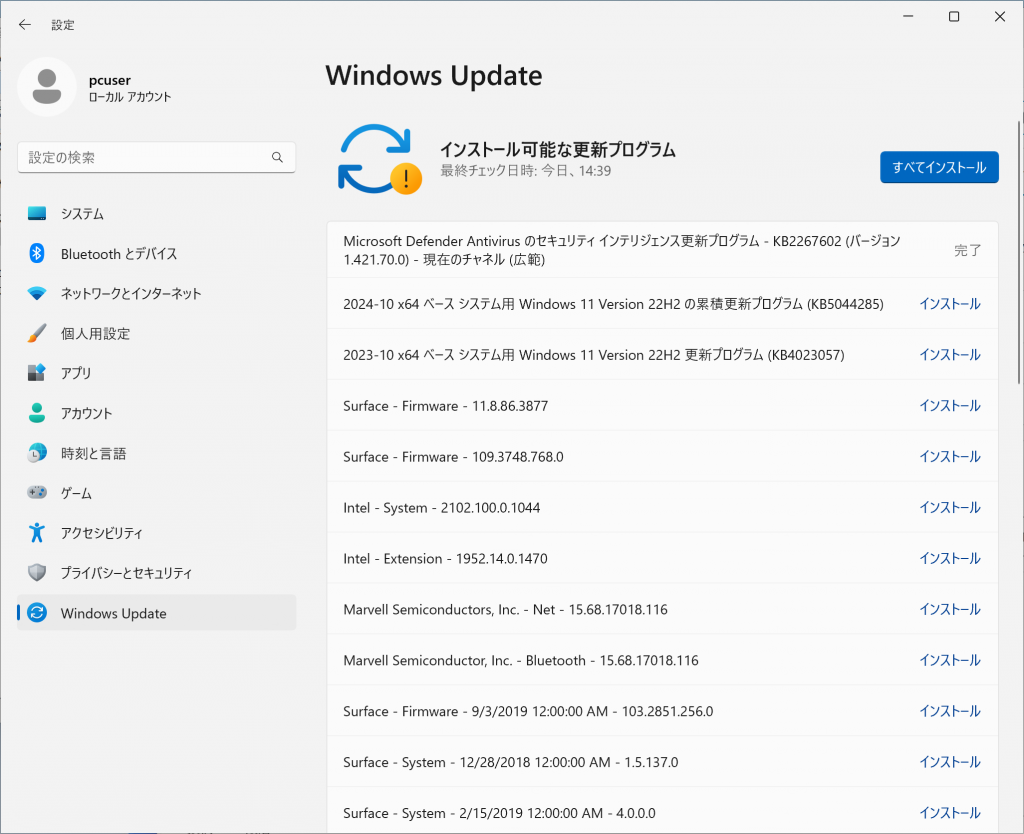Viewport: 1024px width, 834px height.
Task: Open Bluetooth とデバイス settings
Action: (157, 253)
